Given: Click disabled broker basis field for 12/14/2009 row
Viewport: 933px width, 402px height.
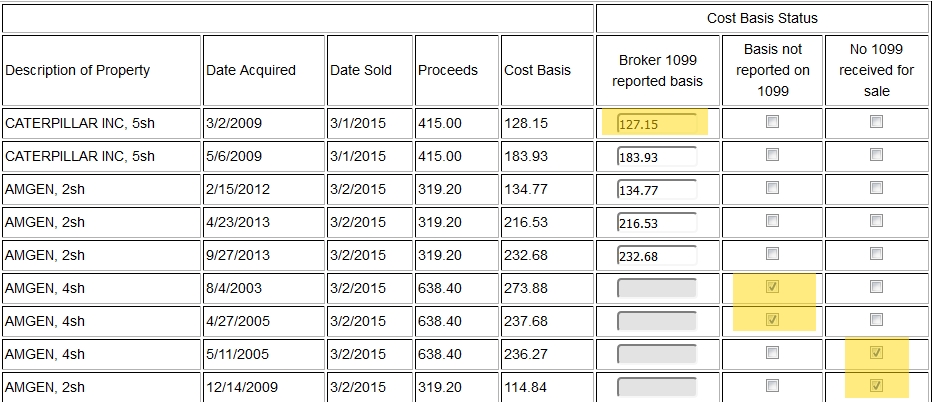Looking at the screenshot, I should (657, 387).
